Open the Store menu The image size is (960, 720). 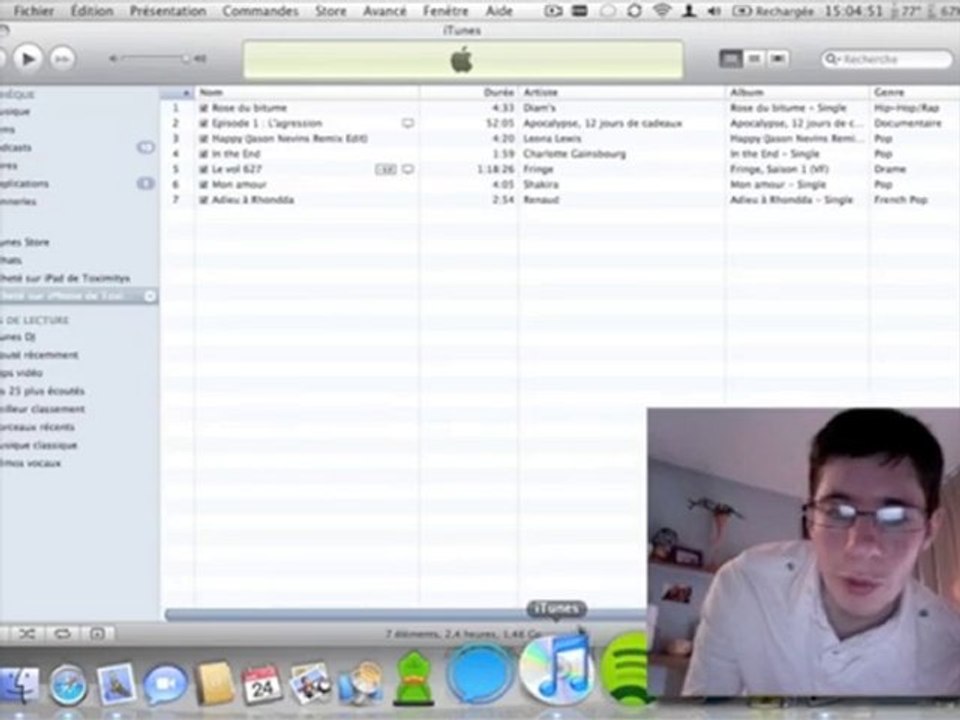331,10
